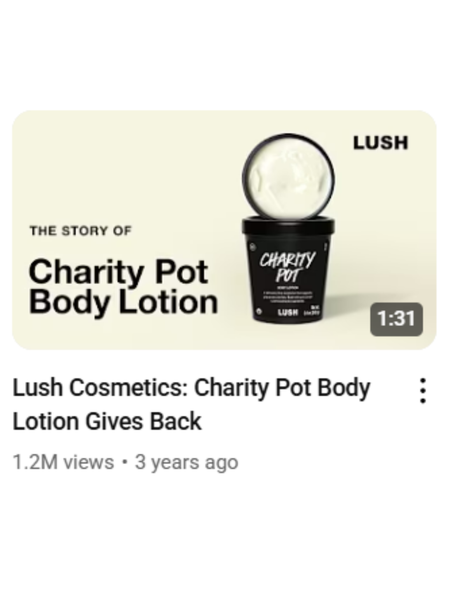Click the 1:31 duration badge
This screenshot has height=601, width=450.
click(396, 319)
